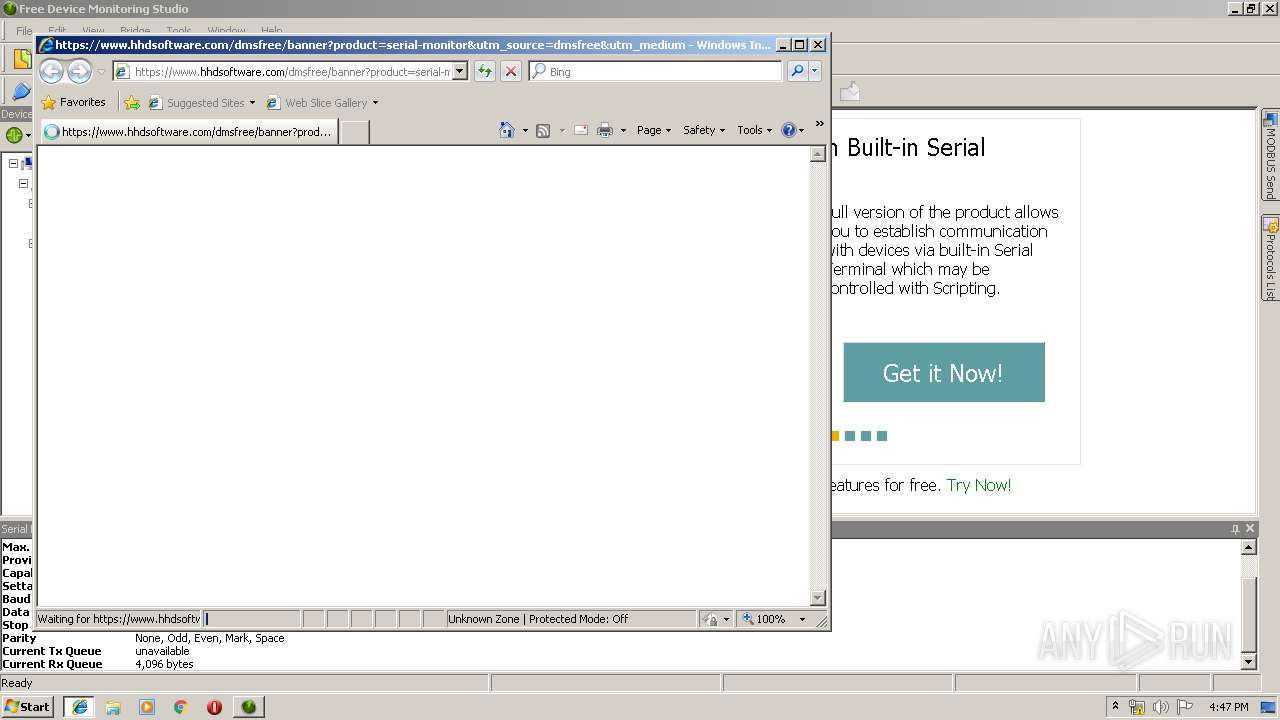Open the Tools menu
Viewport: 1280px width, 720px height.
click(755, 130)
